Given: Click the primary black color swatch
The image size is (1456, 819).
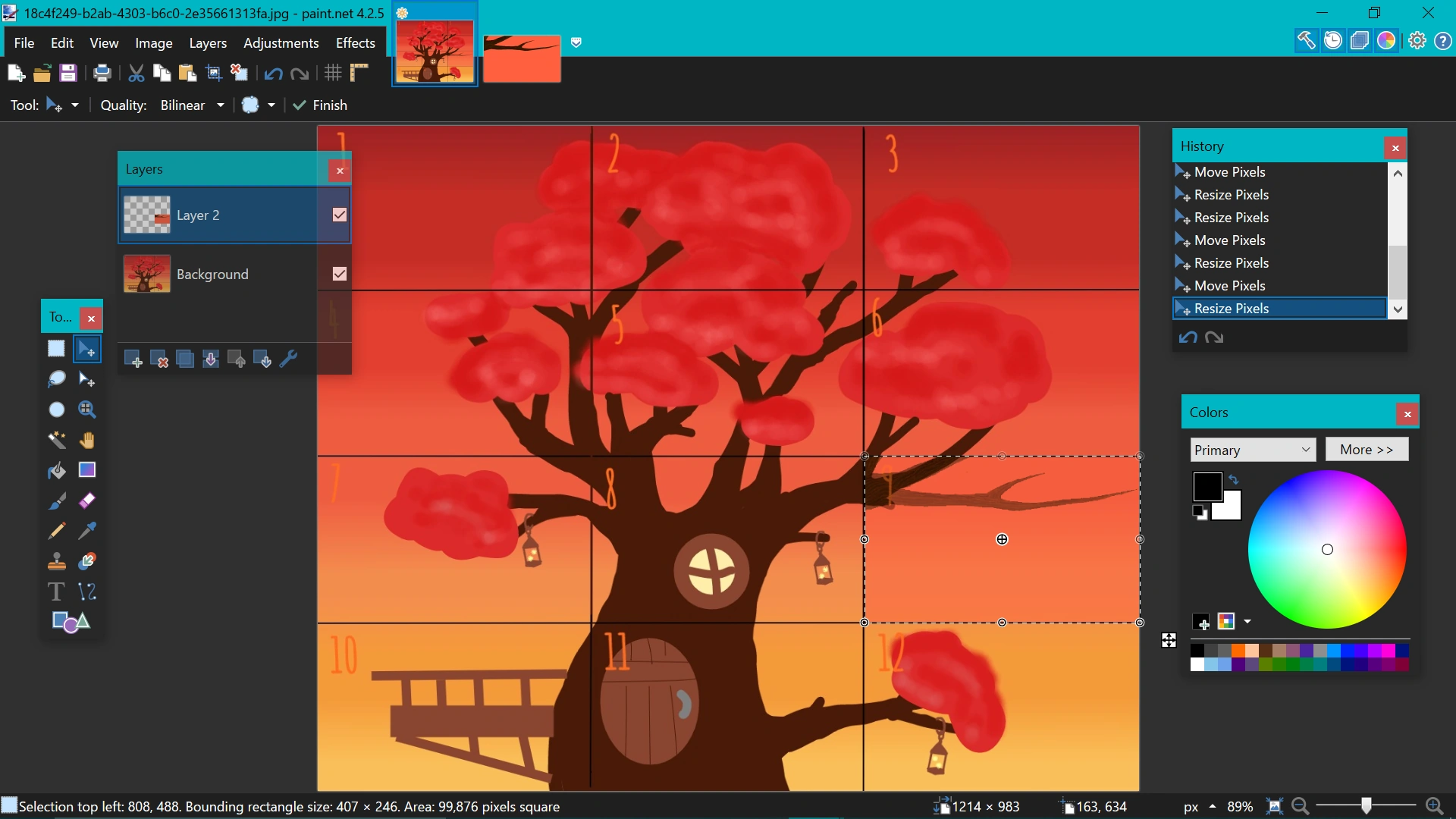Looking at the screenshot, I should tap(1207, 487).
